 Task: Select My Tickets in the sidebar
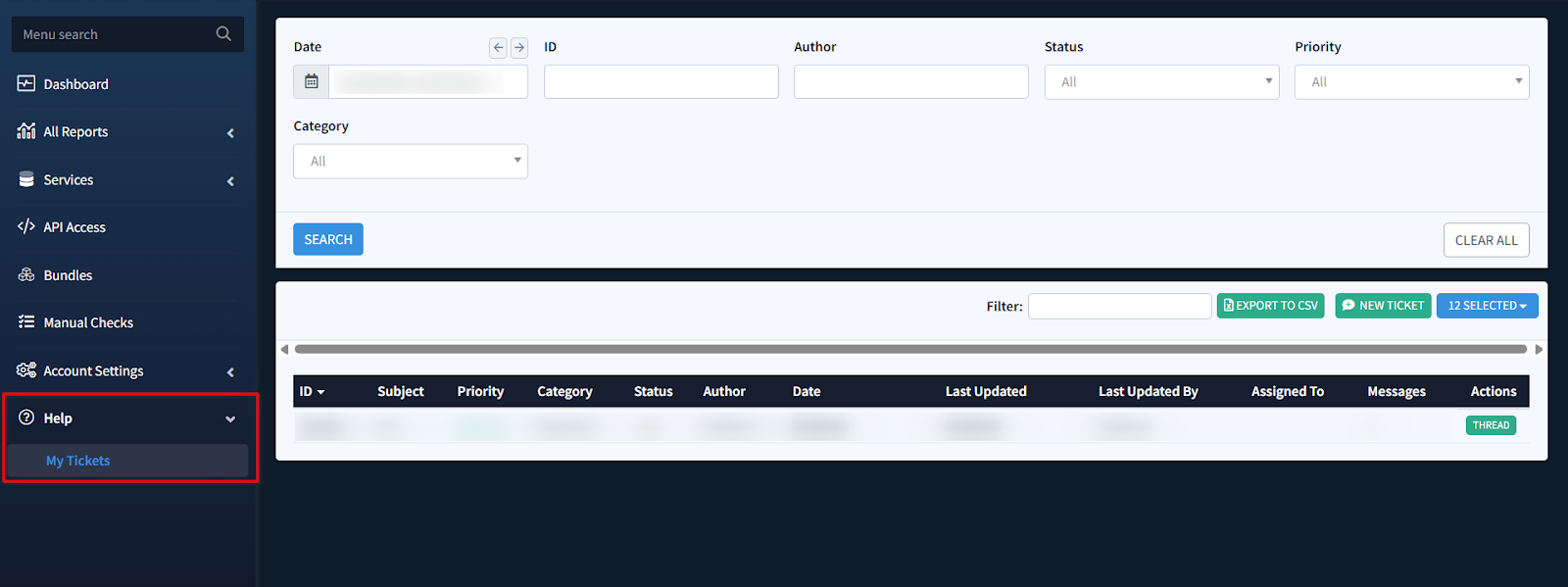click(x=78, y=461)
